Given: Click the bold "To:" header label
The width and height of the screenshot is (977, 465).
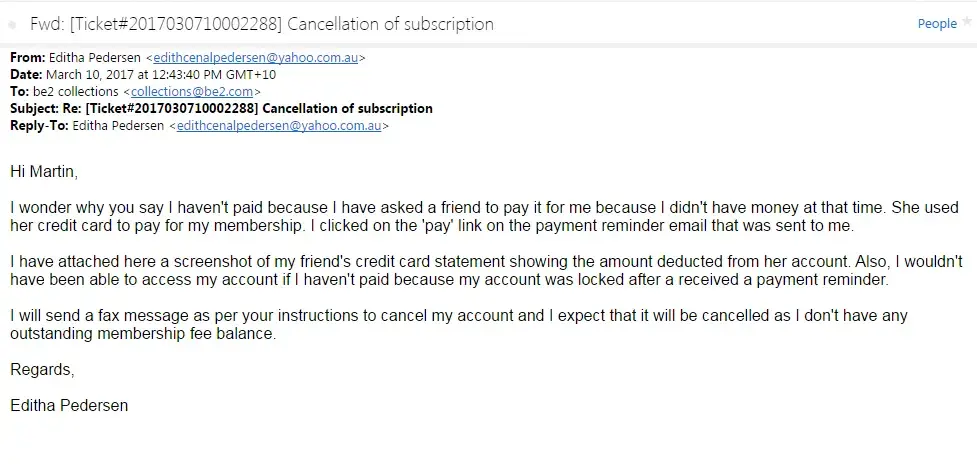Looking at the screenshot, I should (19, 91).
